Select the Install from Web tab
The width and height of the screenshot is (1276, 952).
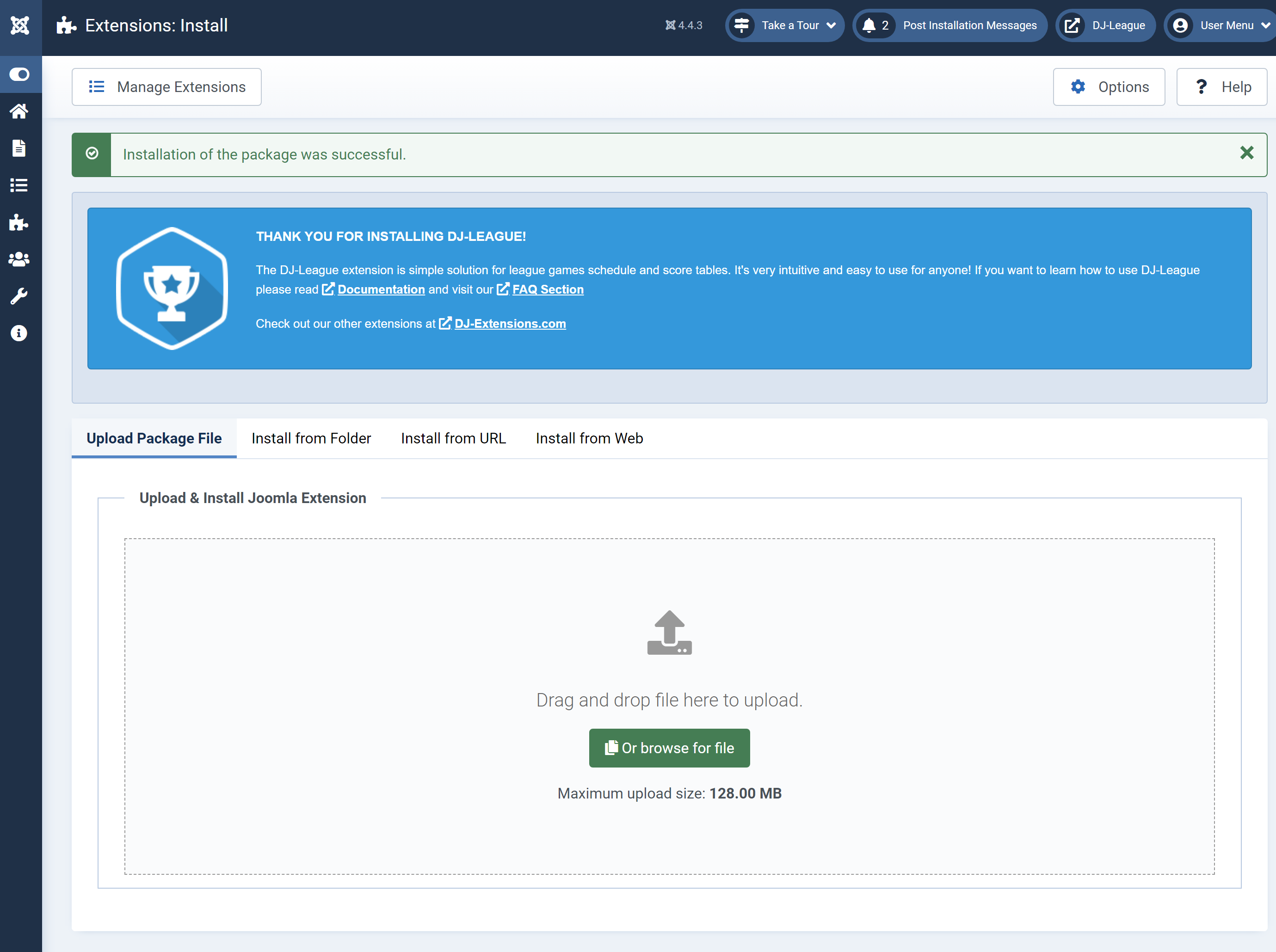click(589, 438)
